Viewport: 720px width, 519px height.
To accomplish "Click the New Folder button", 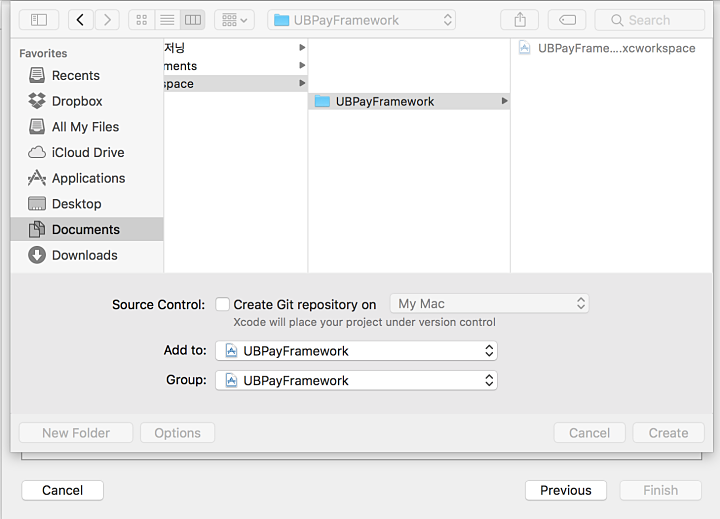I will click(x=76, y=433).
